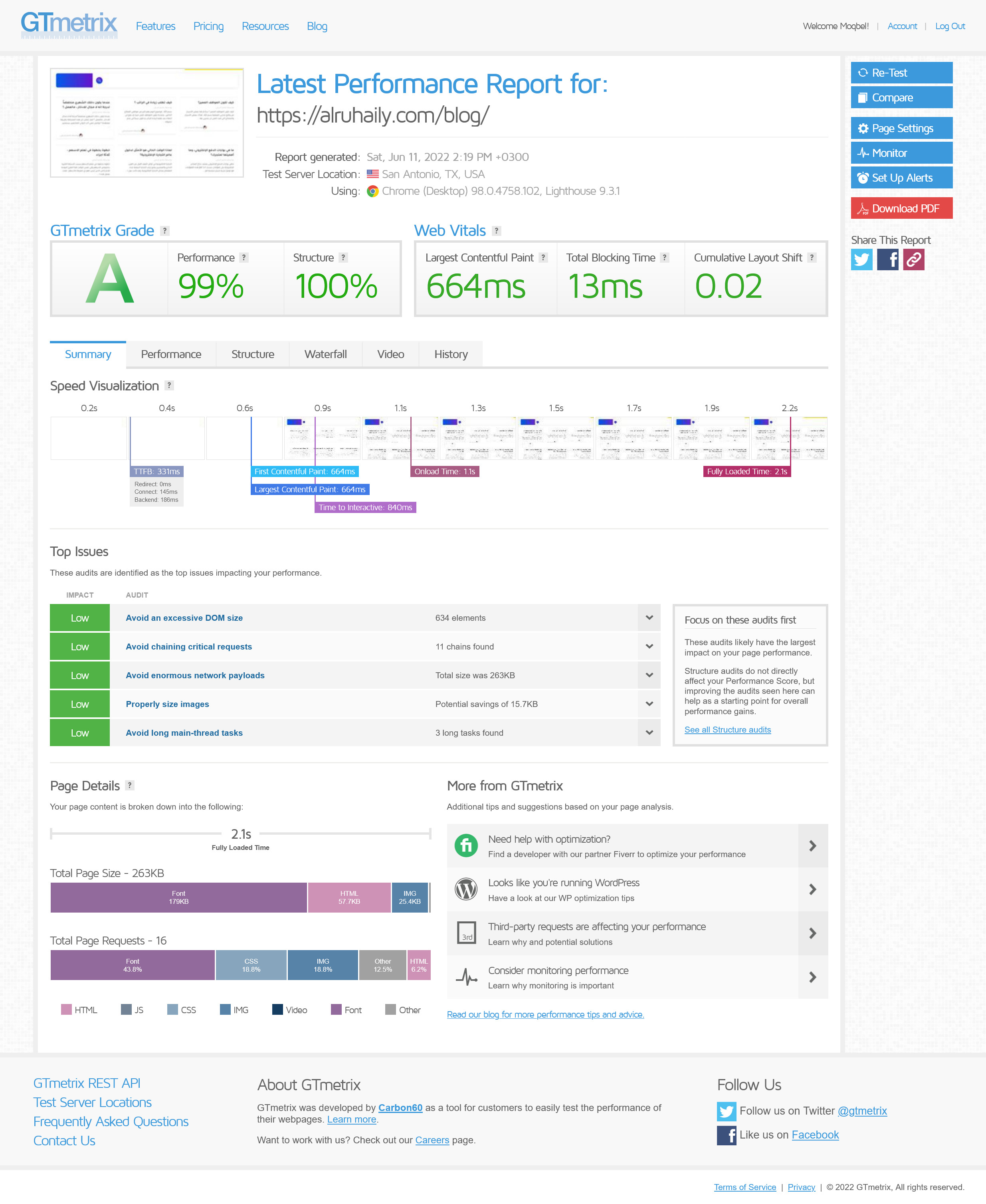This screenshot has width=986, height=1204.
Task: Click the Re-Test button
Action: pos(901,73)
